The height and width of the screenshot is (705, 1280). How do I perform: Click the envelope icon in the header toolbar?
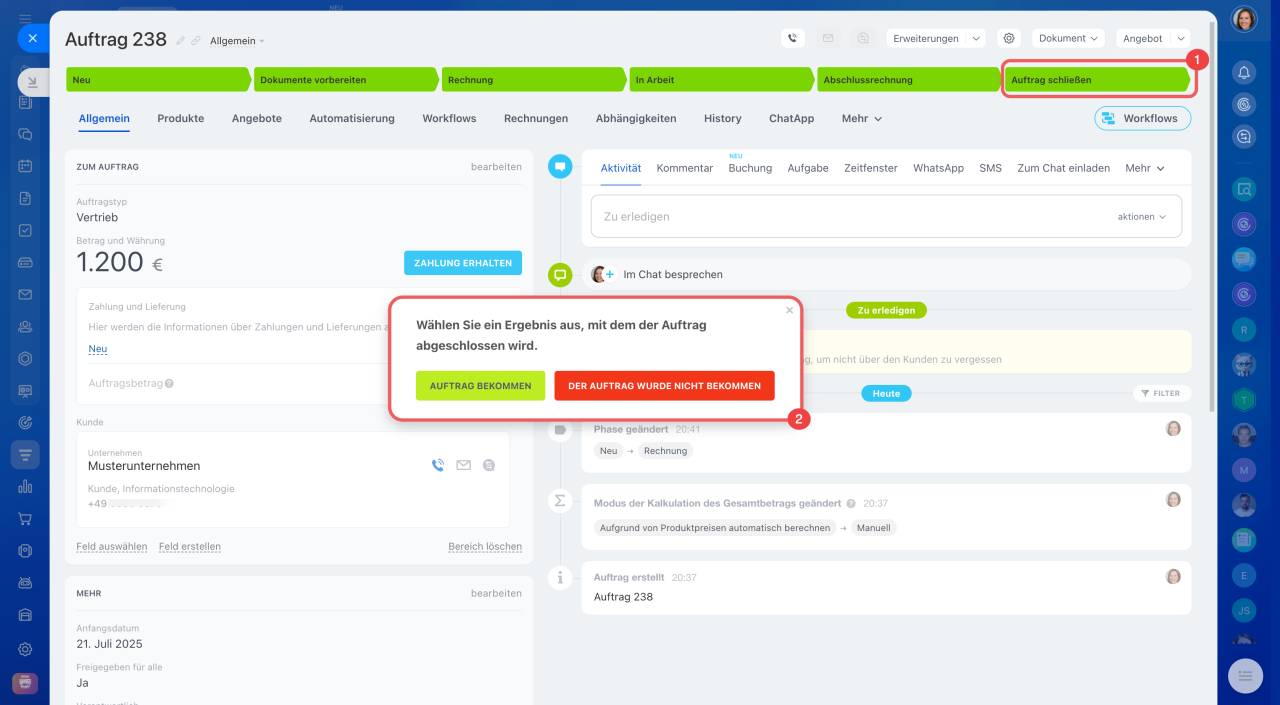coord(828,38)
